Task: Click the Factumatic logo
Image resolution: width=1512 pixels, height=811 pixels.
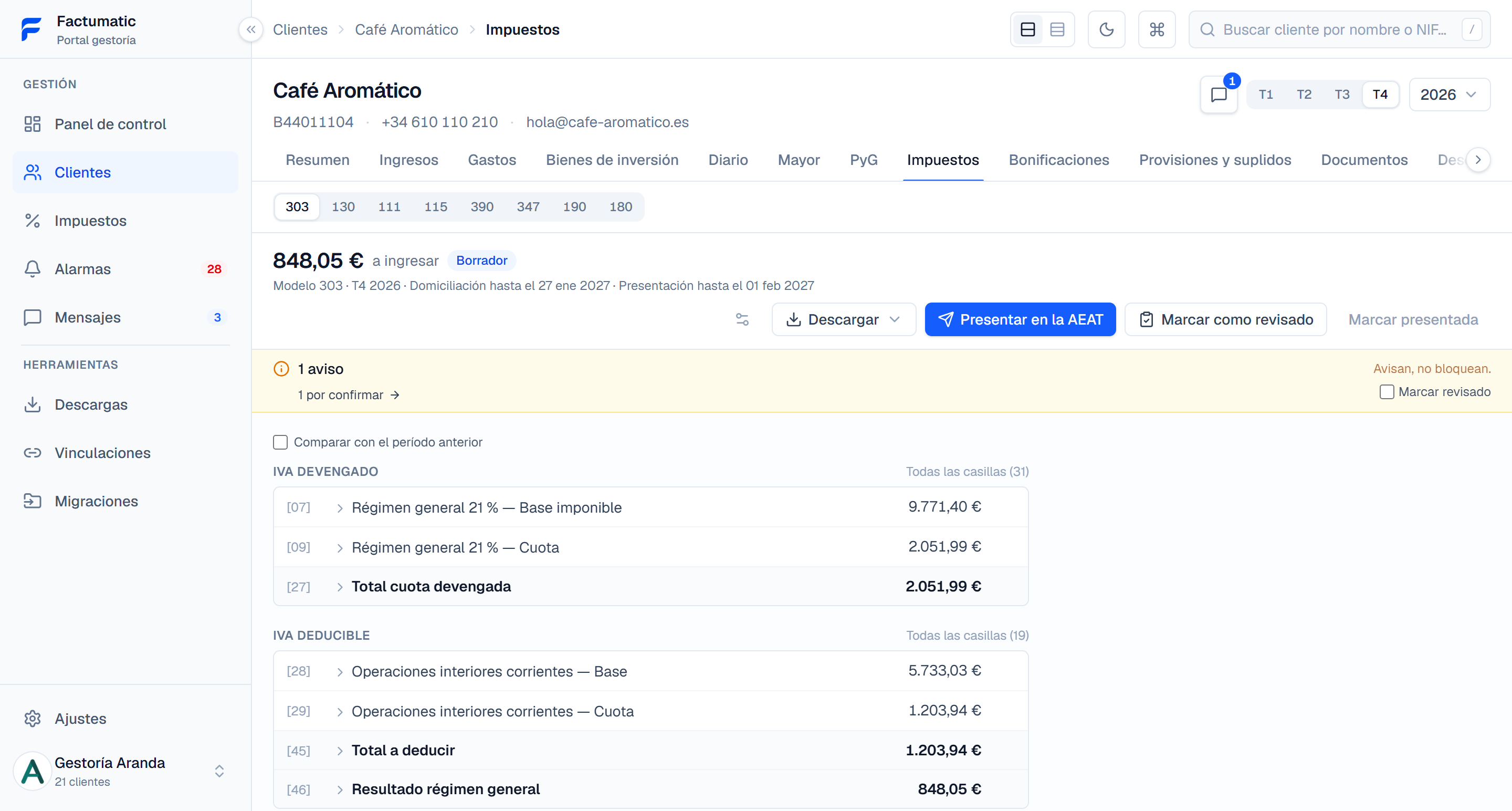Action: pos(31,29)
